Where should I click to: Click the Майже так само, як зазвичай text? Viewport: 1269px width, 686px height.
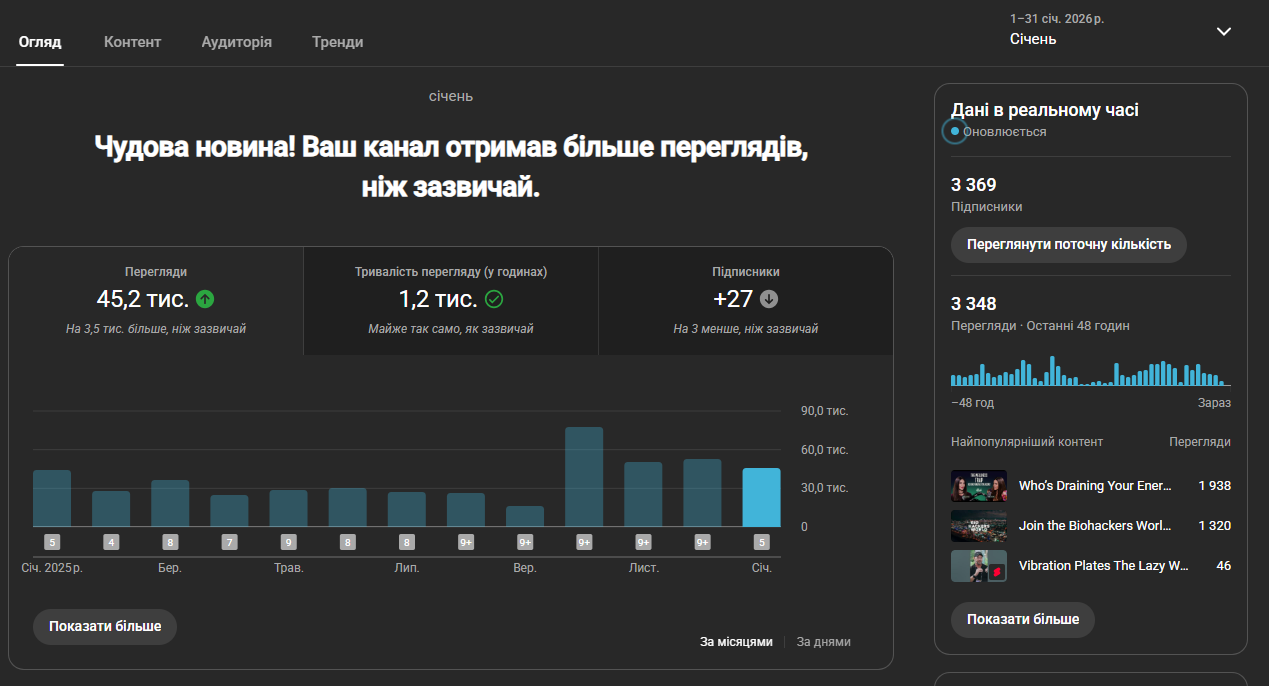[x=451, y=329]
